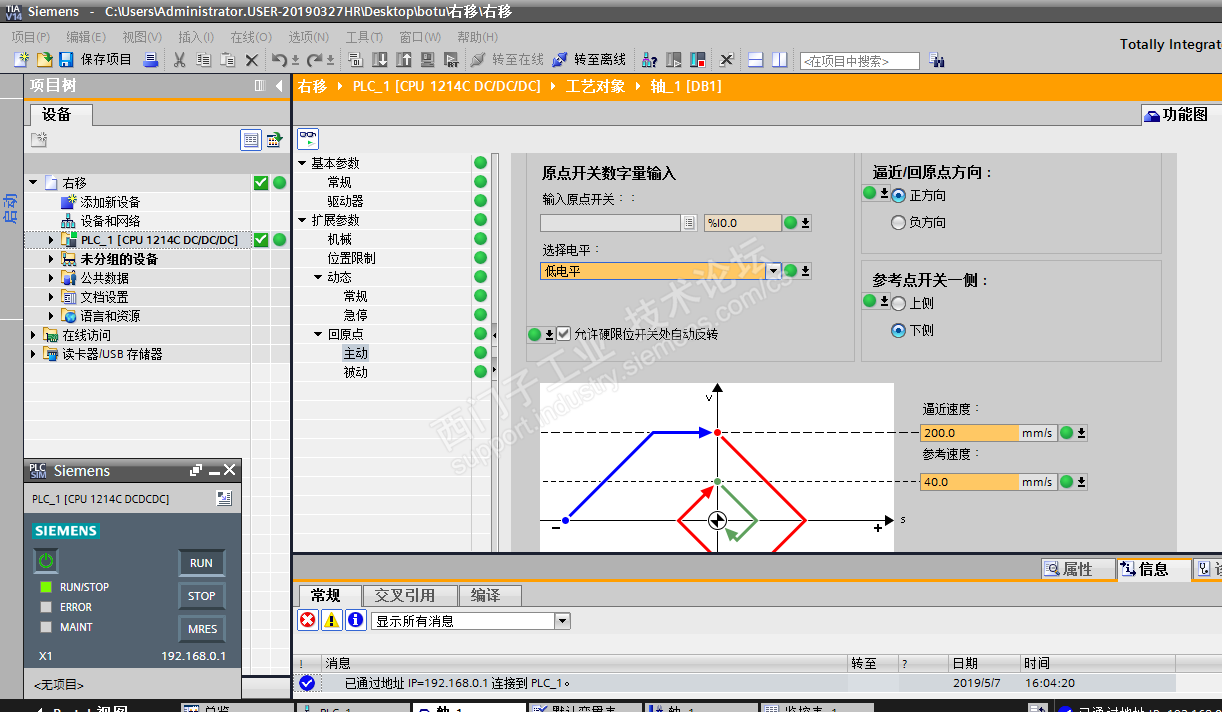Click the 参考速度 40.0 input field
This screenshot has width=1222, height=712.
coord(970,481)
